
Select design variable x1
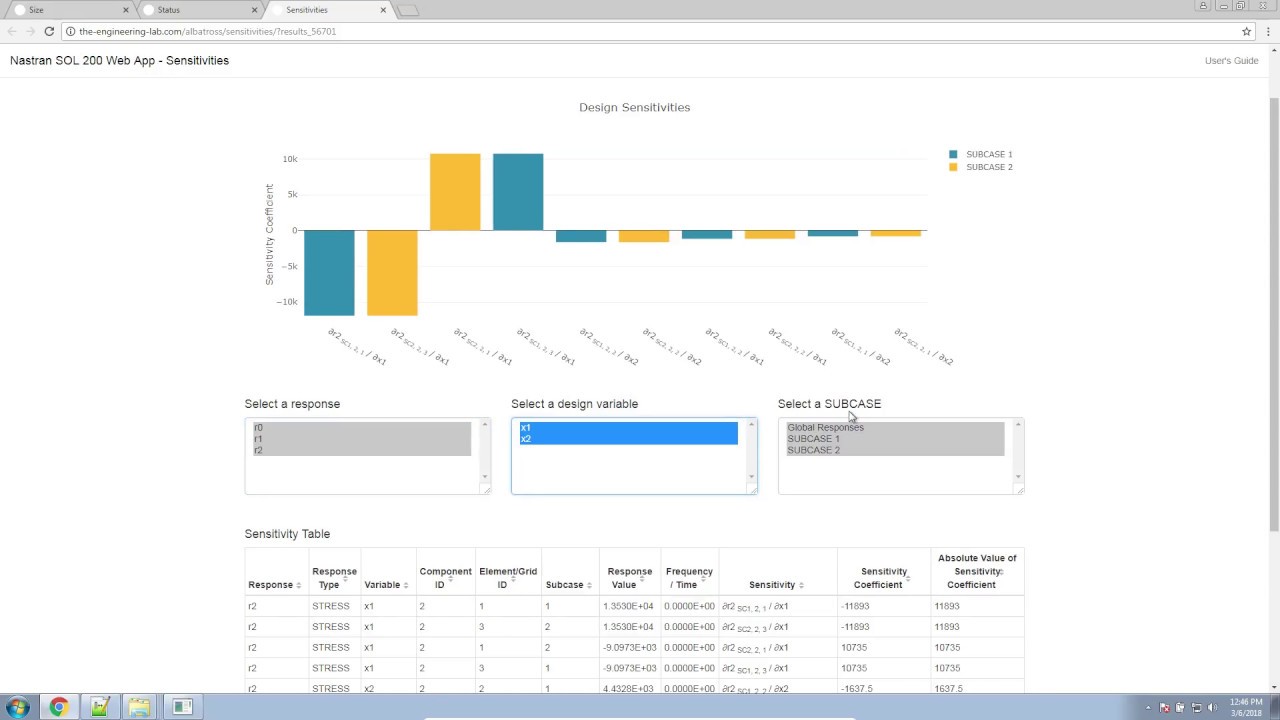[x=628, y=427]
